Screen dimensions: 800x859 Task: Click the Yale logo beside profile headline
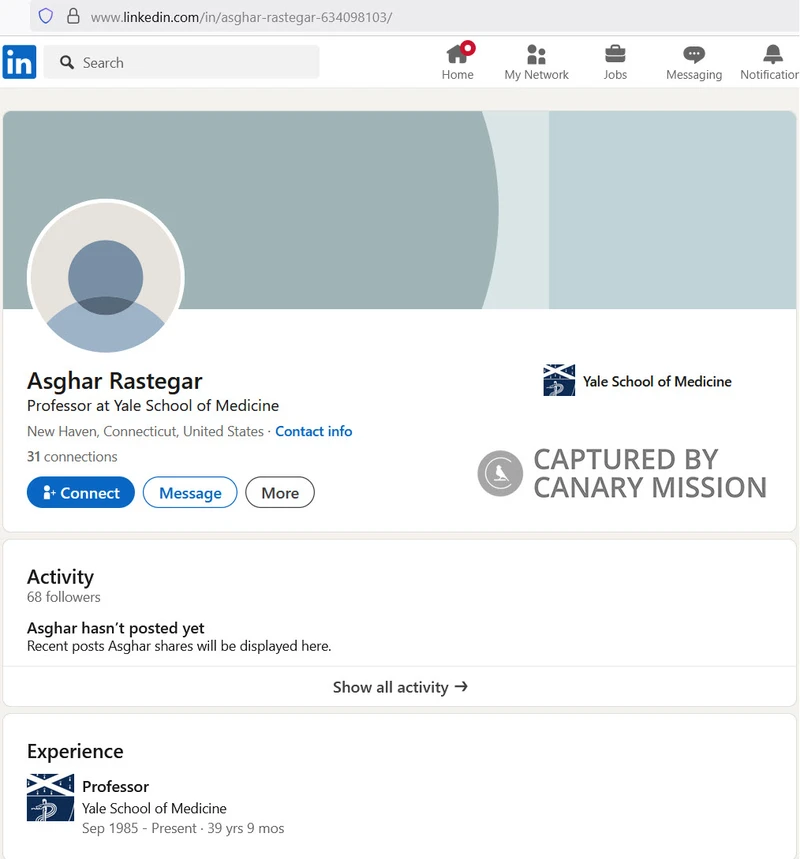click(x=559, y=380)
